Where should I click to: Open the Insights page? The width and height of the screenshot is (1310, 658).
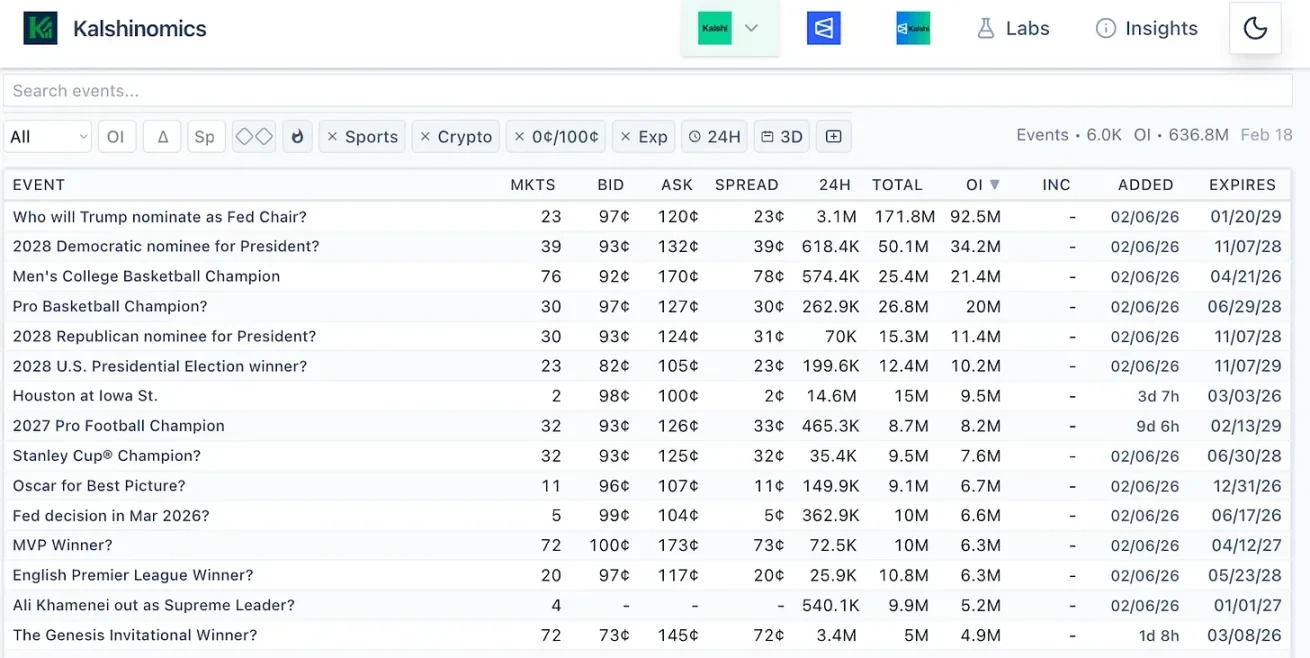click(1146, 28)
